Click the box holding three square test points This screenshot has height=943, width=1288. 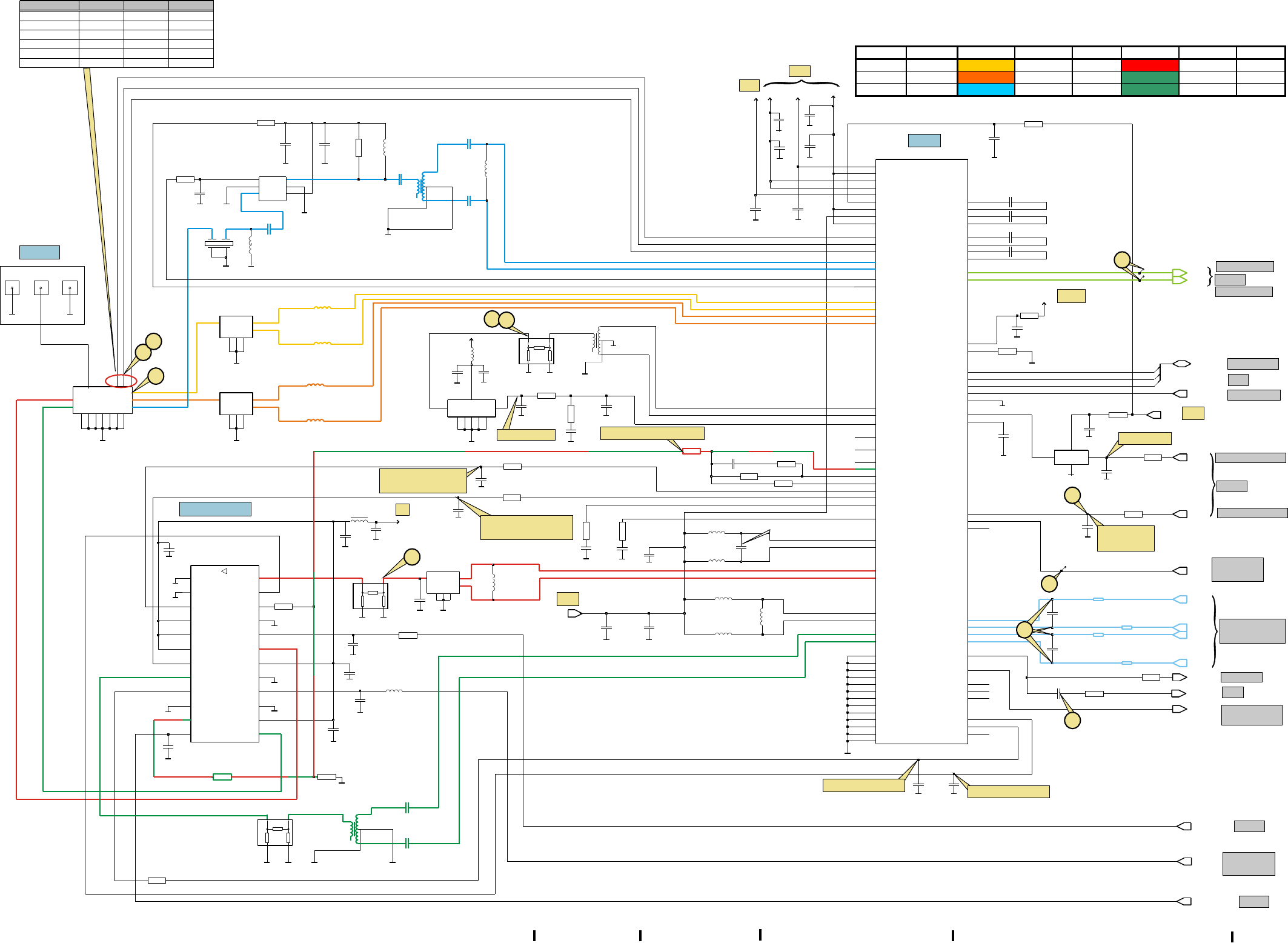42,295
